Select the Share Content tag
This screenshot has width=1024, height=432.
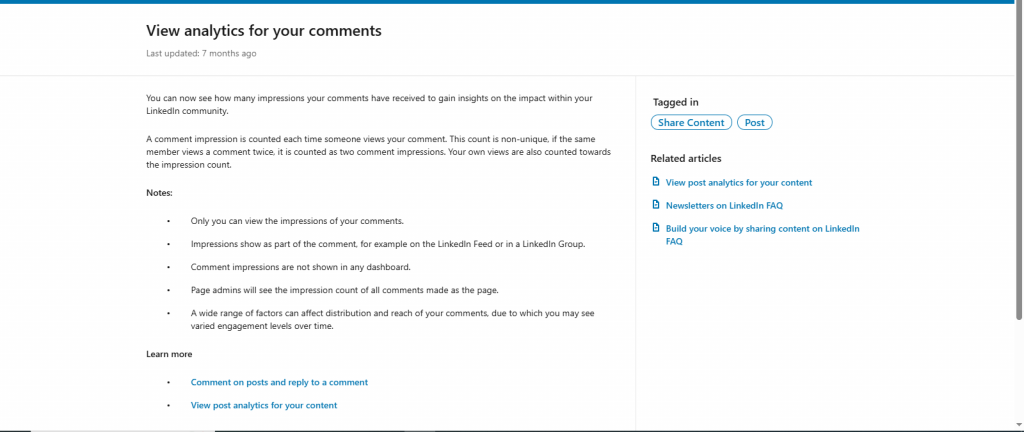[691, 123]
